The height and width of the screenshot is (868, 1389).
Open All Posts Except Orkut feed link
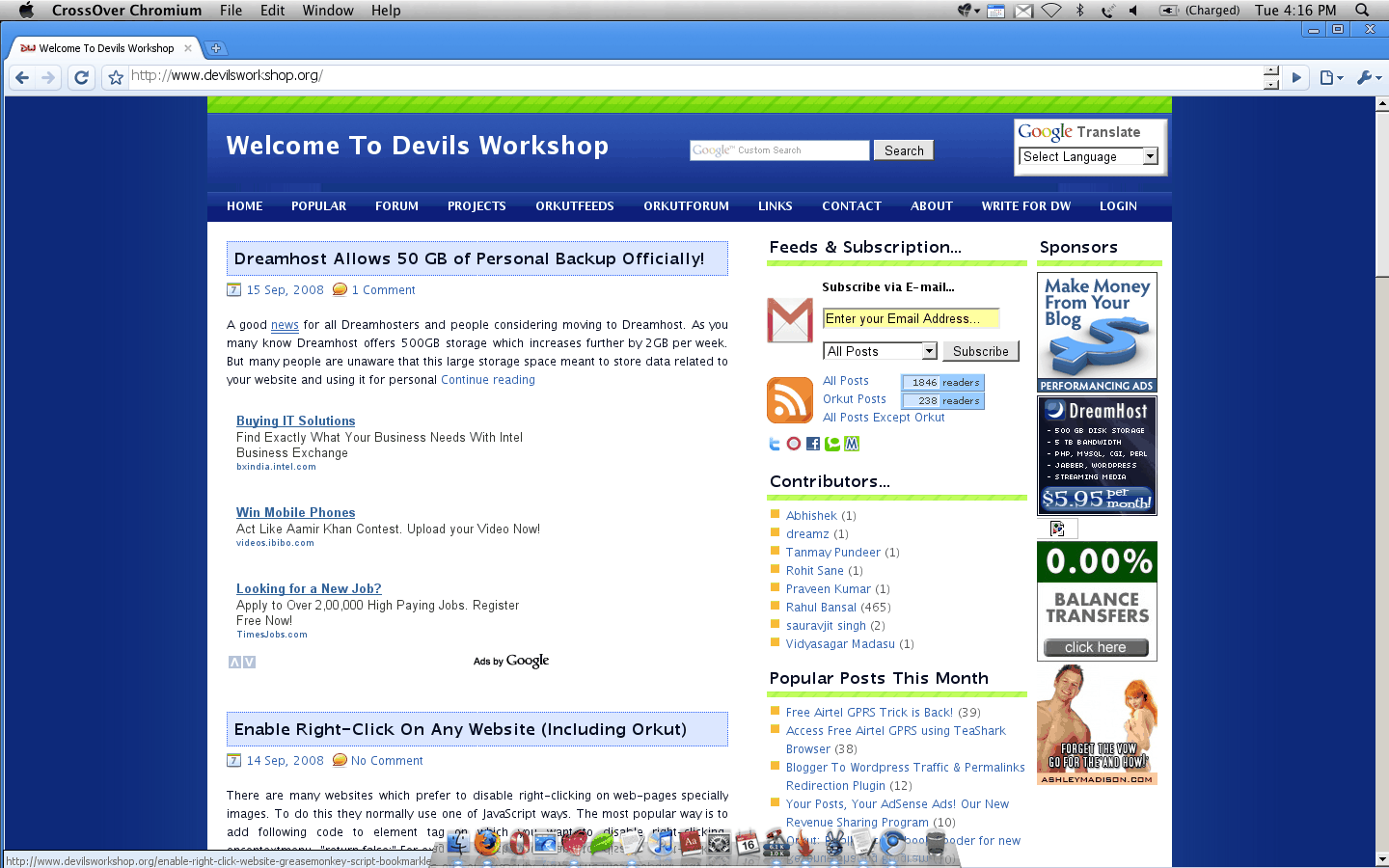coord(884,418)
